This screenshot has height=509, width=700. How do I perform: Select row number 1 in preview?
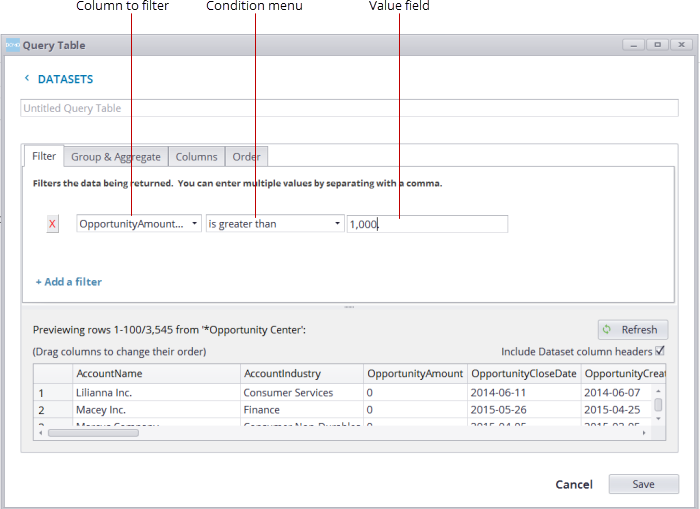pyautogui.click(x=53, y=393)
